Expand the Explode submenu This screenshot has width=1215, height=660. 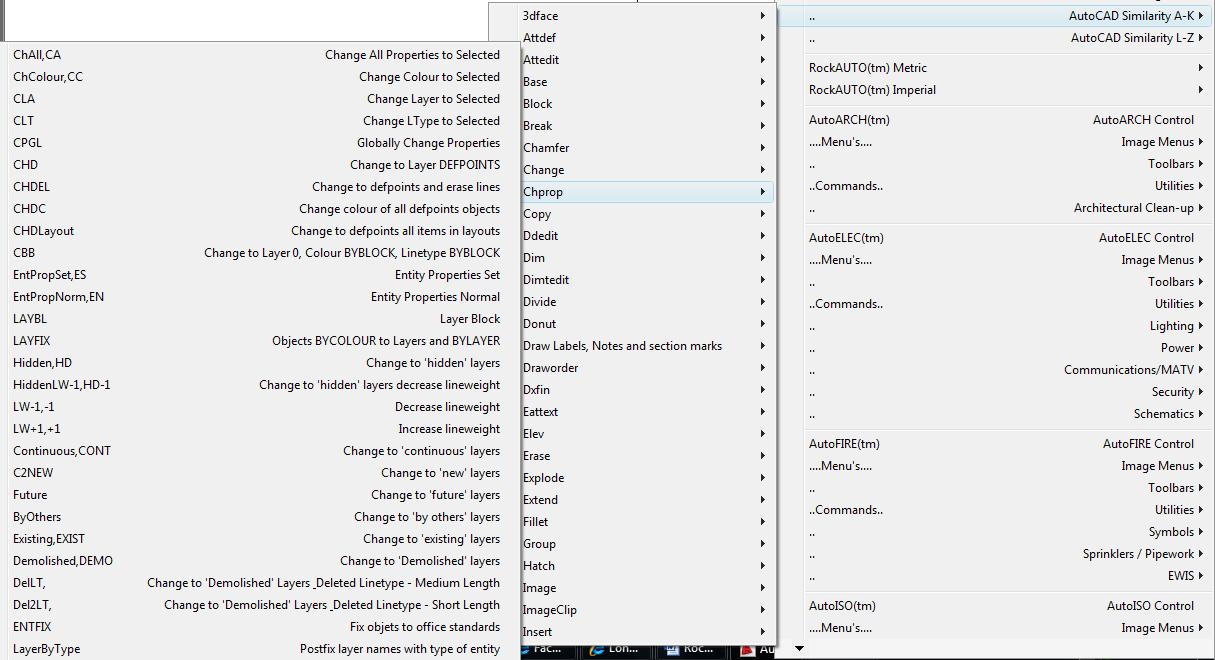[646, 478]
